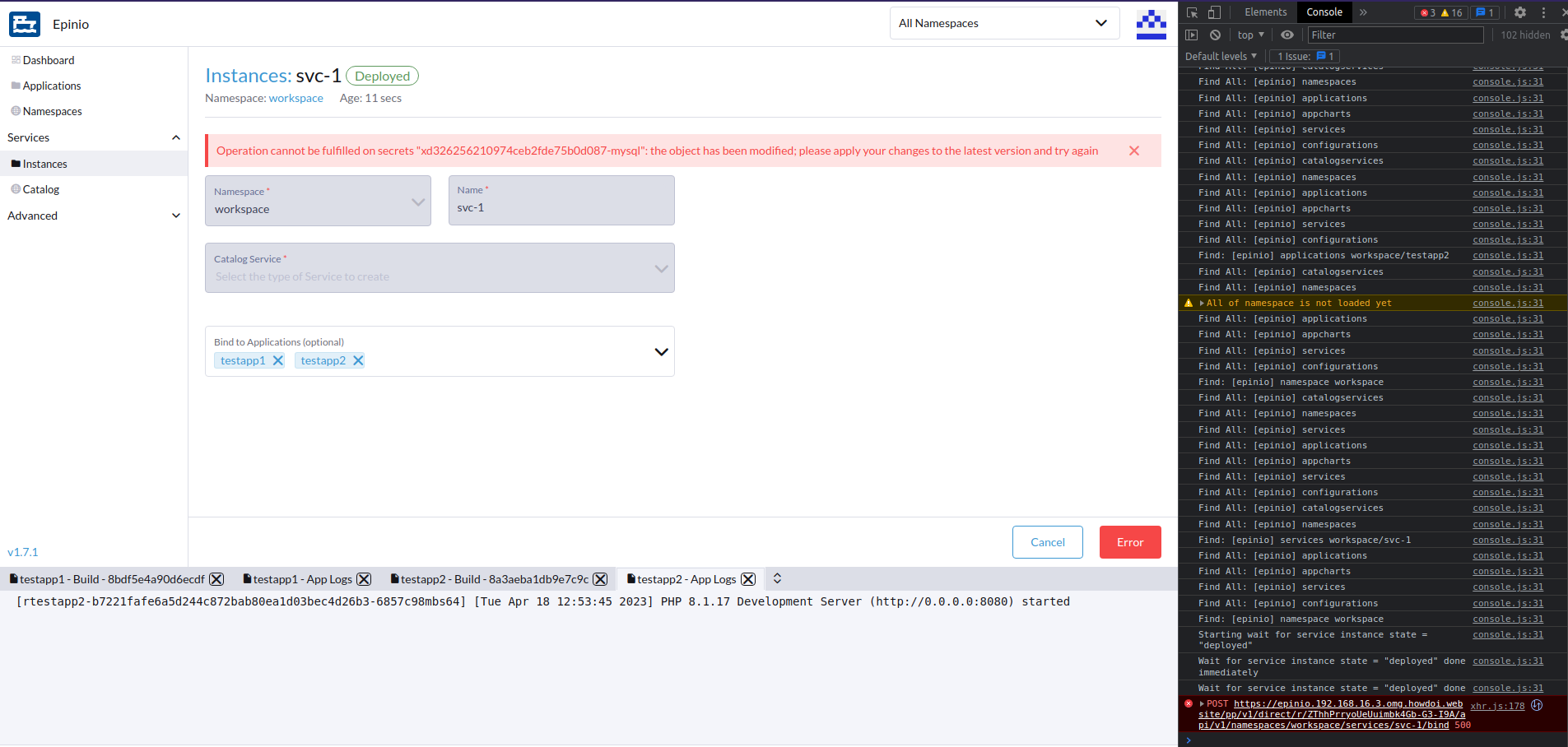Dismiss the secrets error banner
This screenshot has height=747, width=1568.
(x=1133, y=151)
